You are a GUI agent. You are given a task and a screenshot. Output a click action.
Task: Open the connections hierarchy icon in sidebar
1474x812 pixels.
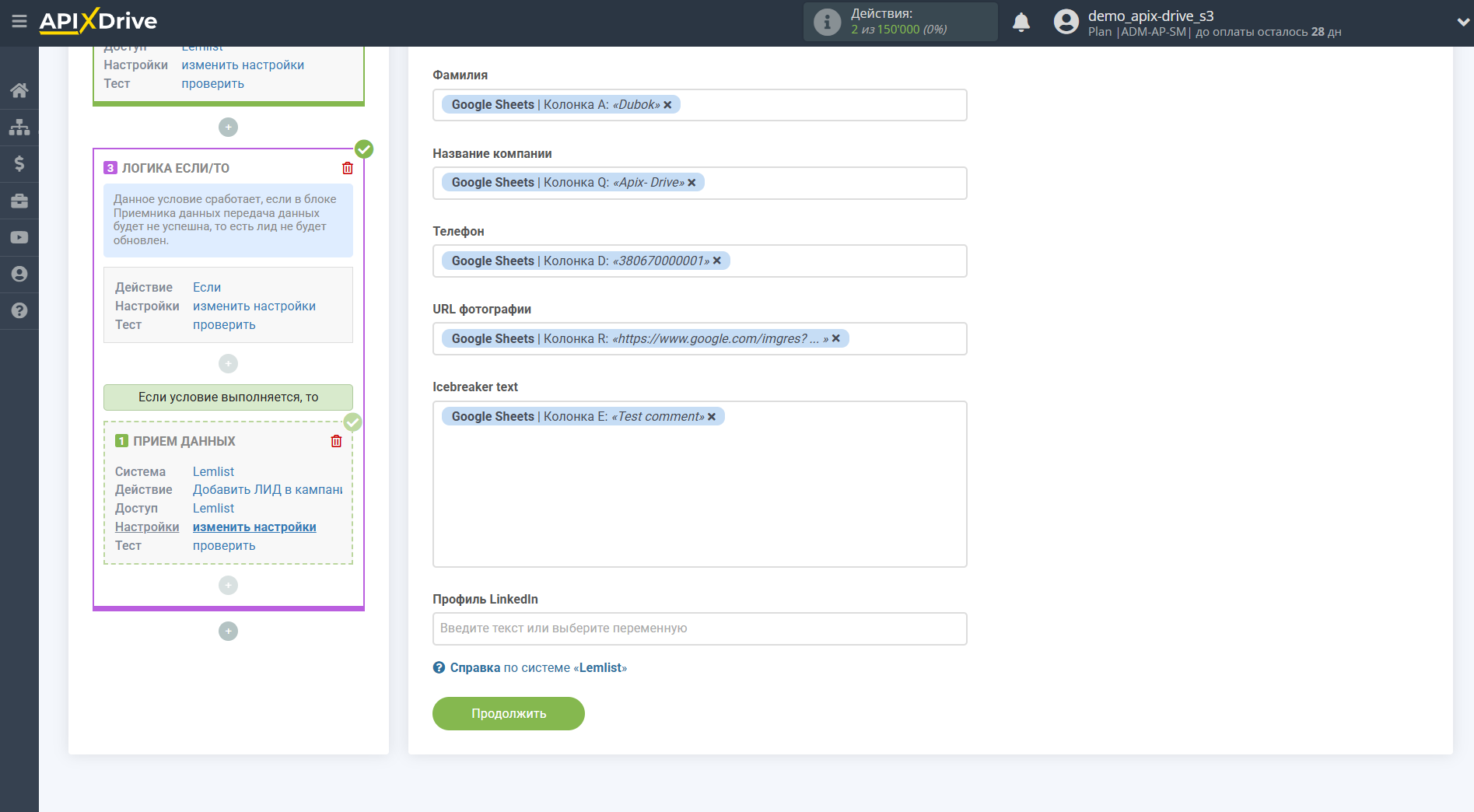point(19,127)
